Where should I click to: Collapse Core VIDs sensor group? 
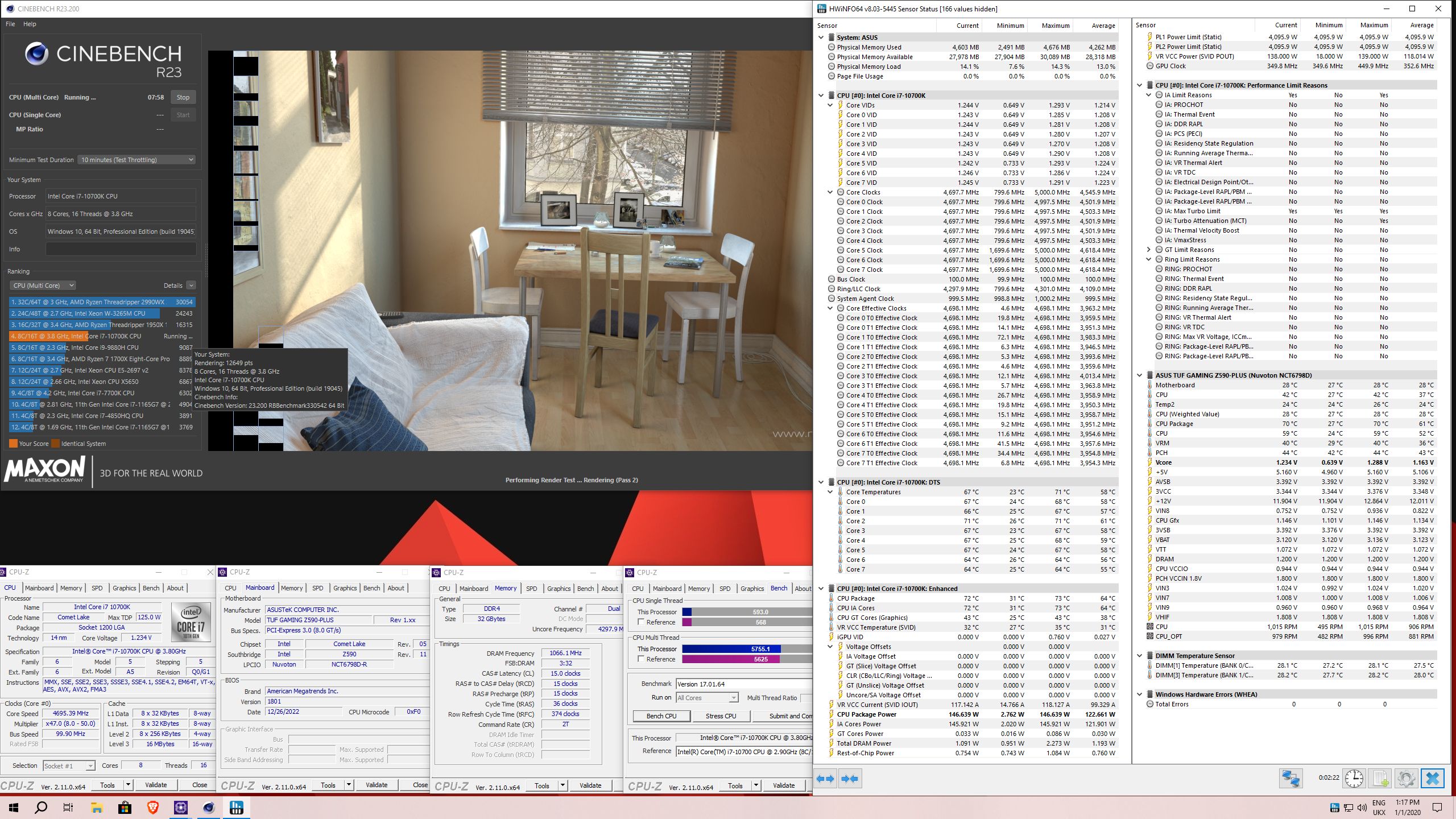click(830, 105)
